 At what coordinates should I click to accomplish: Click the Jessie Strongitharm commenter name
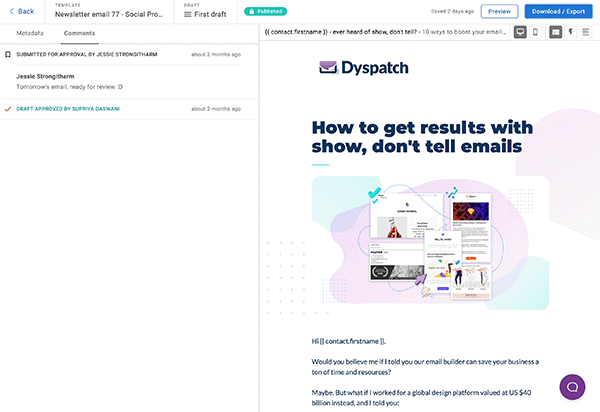point(45,77)
